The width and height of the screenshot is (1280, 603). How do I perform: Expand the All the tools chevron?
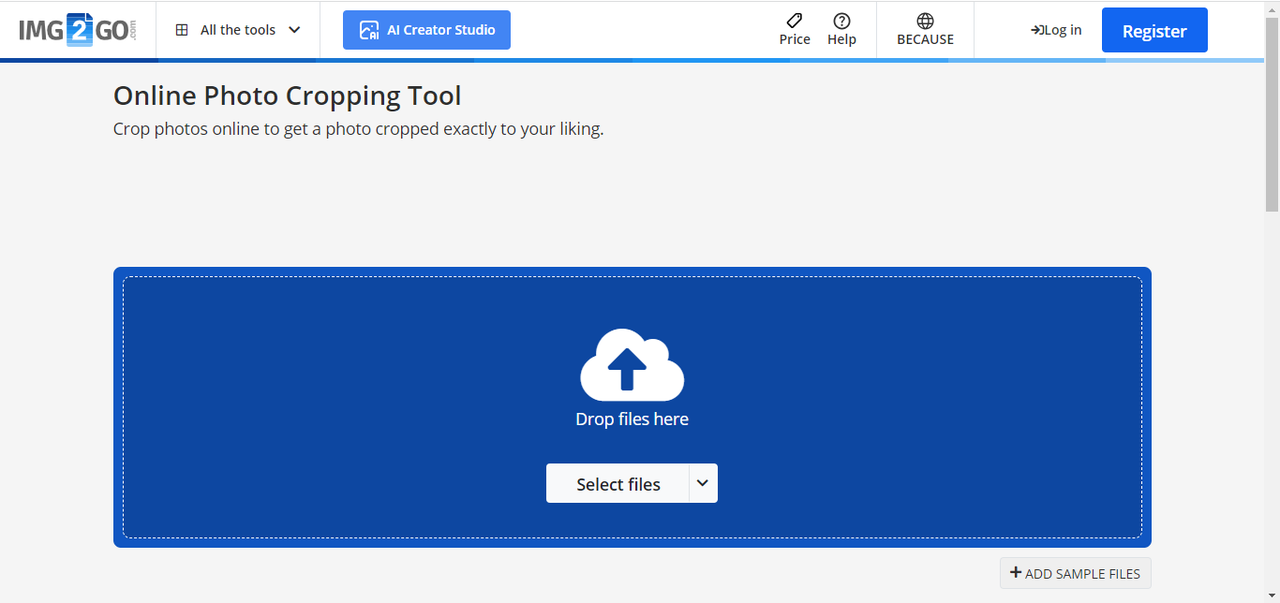(294, 30)
